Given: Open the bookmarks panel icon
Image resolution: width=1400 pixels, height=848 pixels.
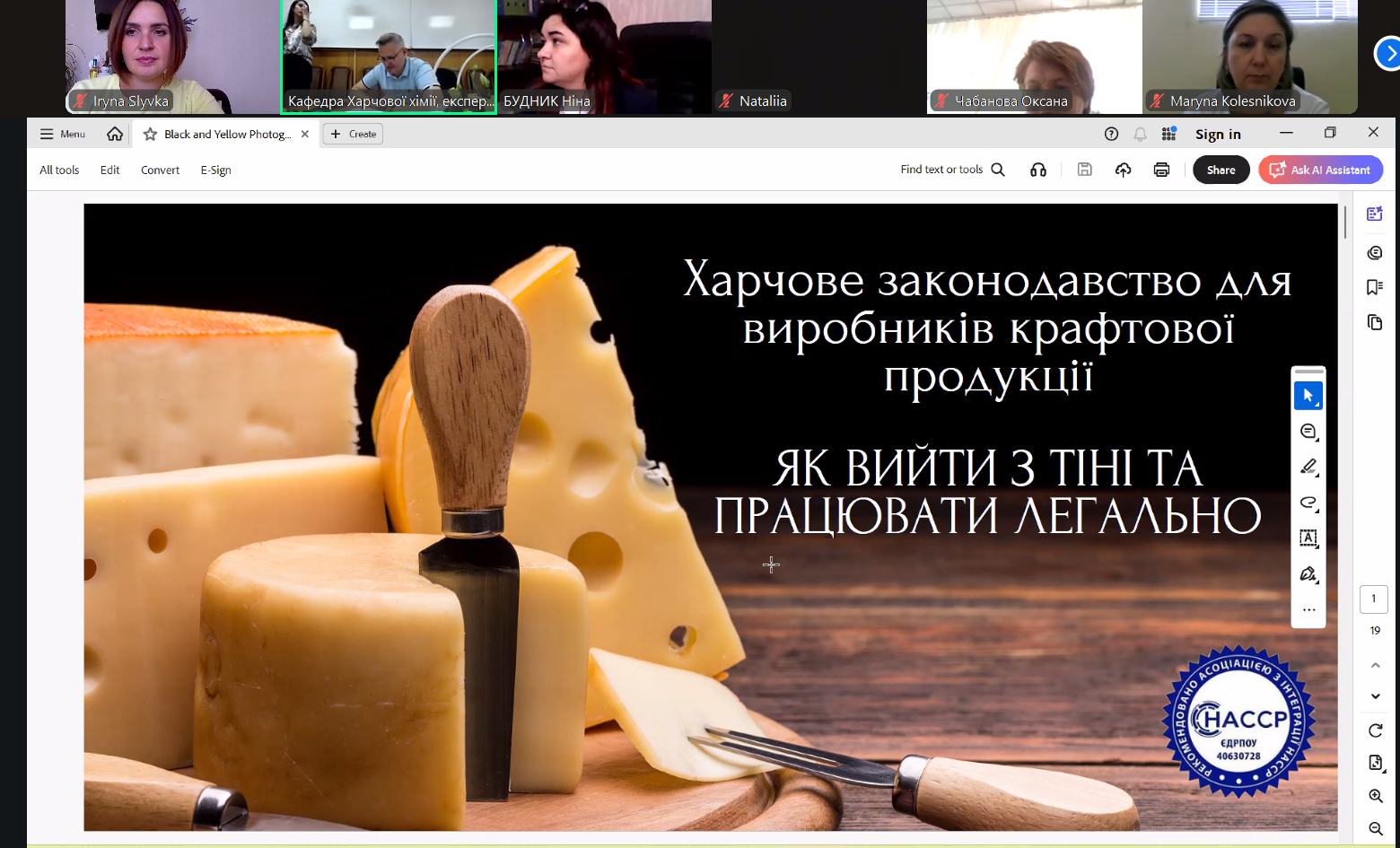Looking at the screenshot, I should 1374,287.
